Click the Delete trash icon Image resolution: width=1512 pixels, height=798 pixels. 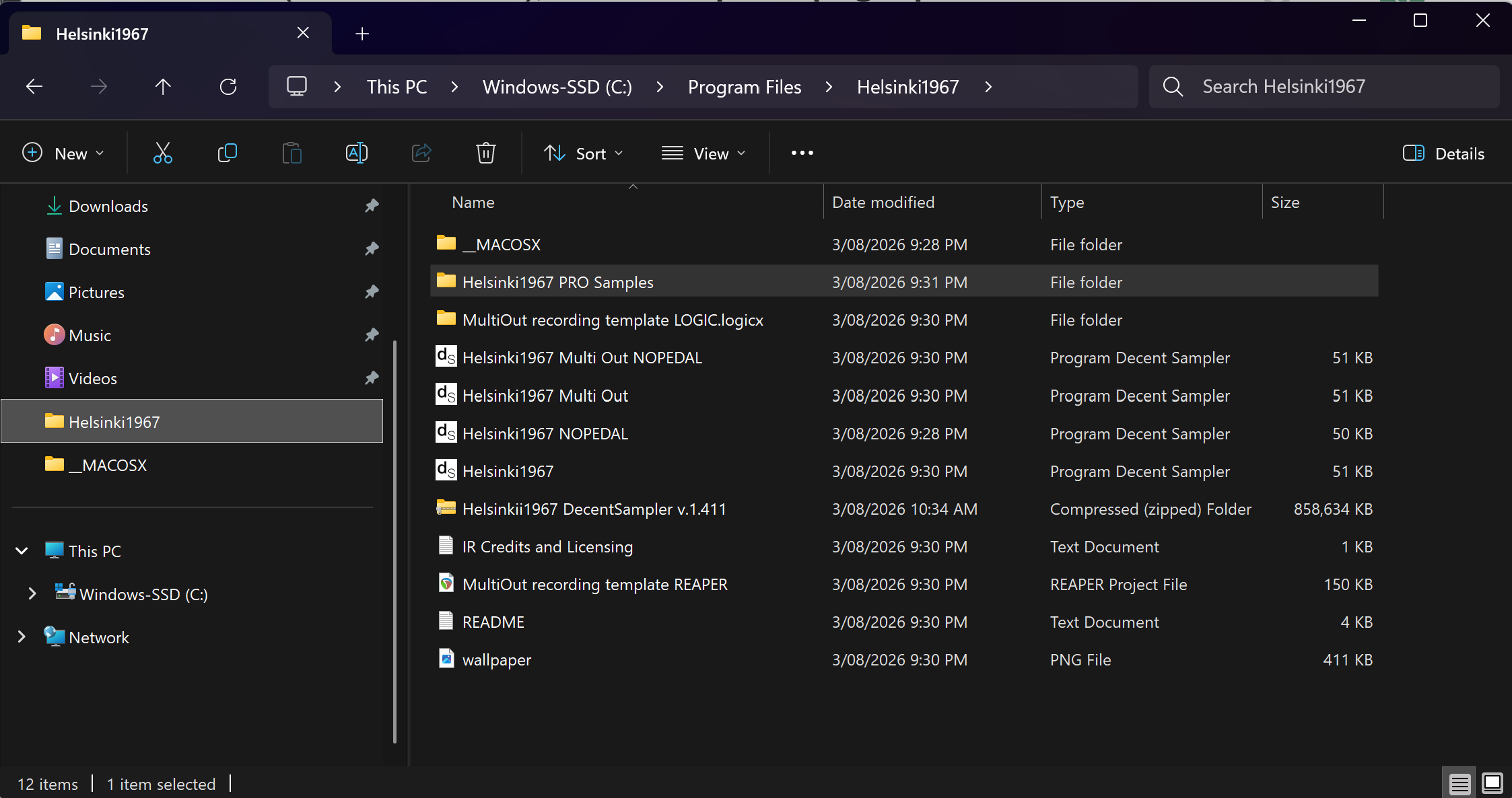(x=486, y=153)
